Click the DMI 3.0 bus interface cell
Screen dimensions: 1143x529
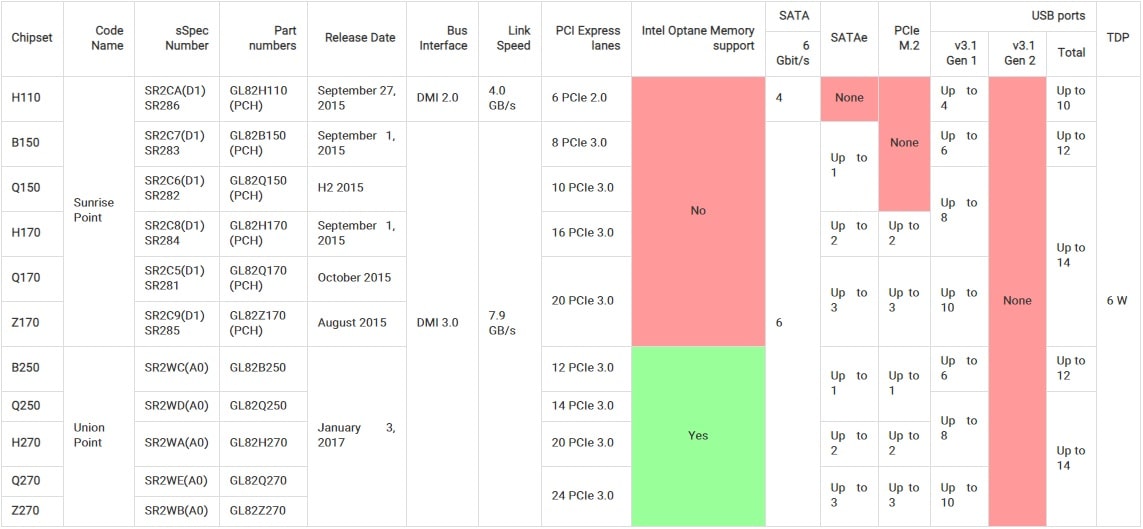(x=437, y=323)
